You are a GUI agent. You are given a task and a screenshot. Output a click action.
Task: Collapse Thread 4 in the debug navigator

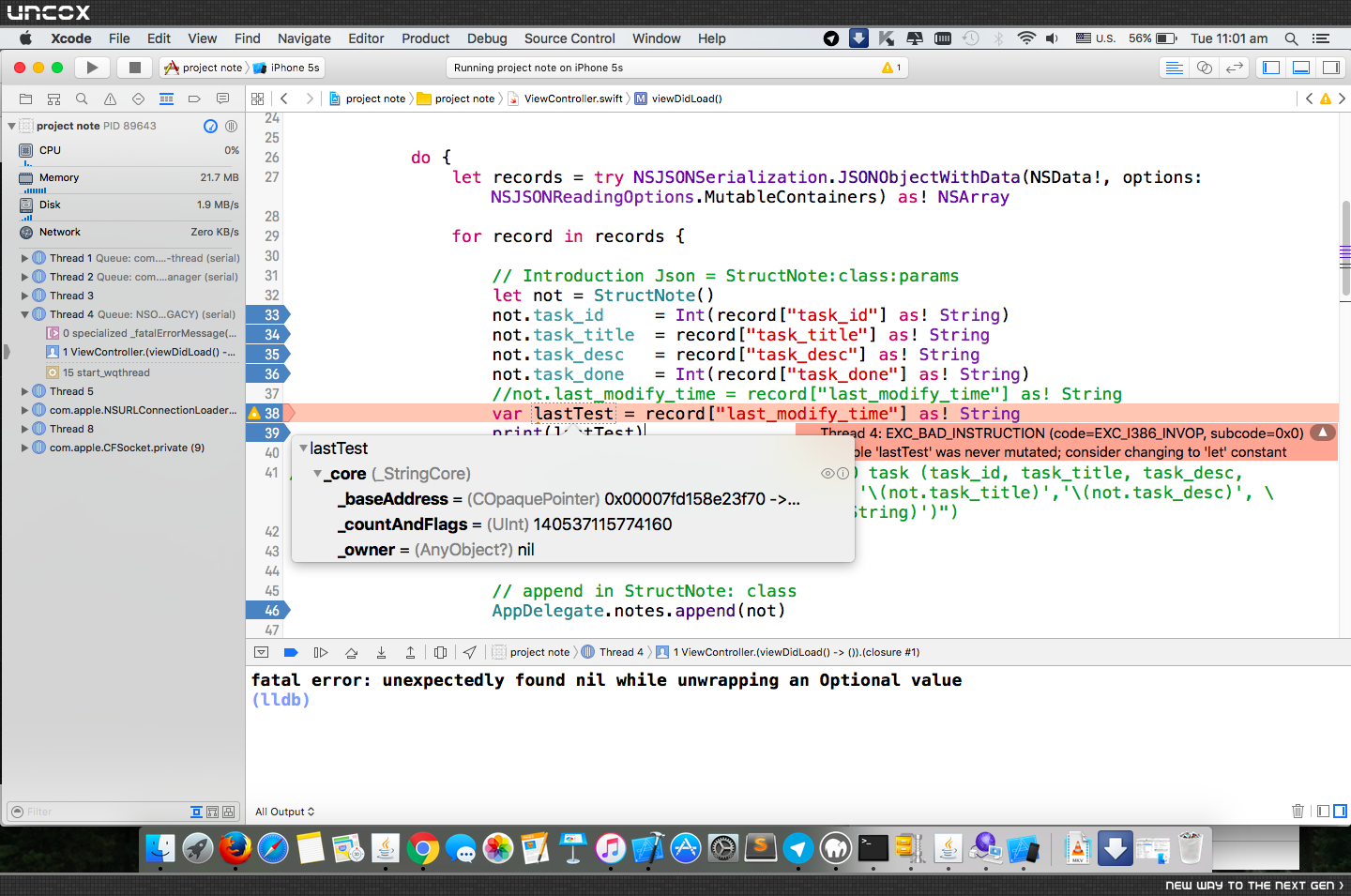(x=25, y=314)
